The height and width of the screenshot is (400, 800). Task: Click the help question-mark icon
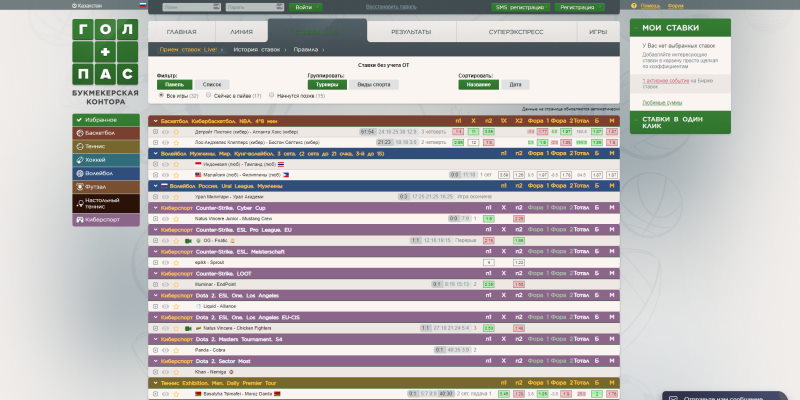coord(634,6)
